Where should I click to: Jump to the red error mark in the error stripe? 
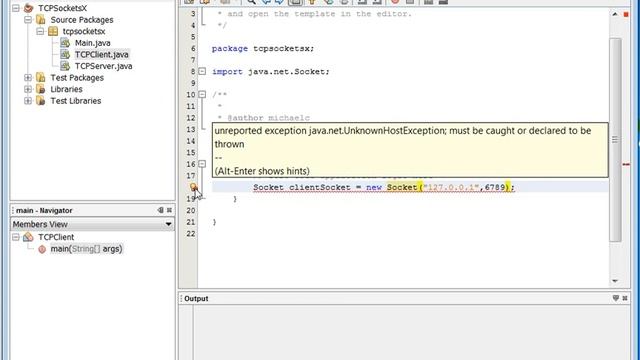626,164
